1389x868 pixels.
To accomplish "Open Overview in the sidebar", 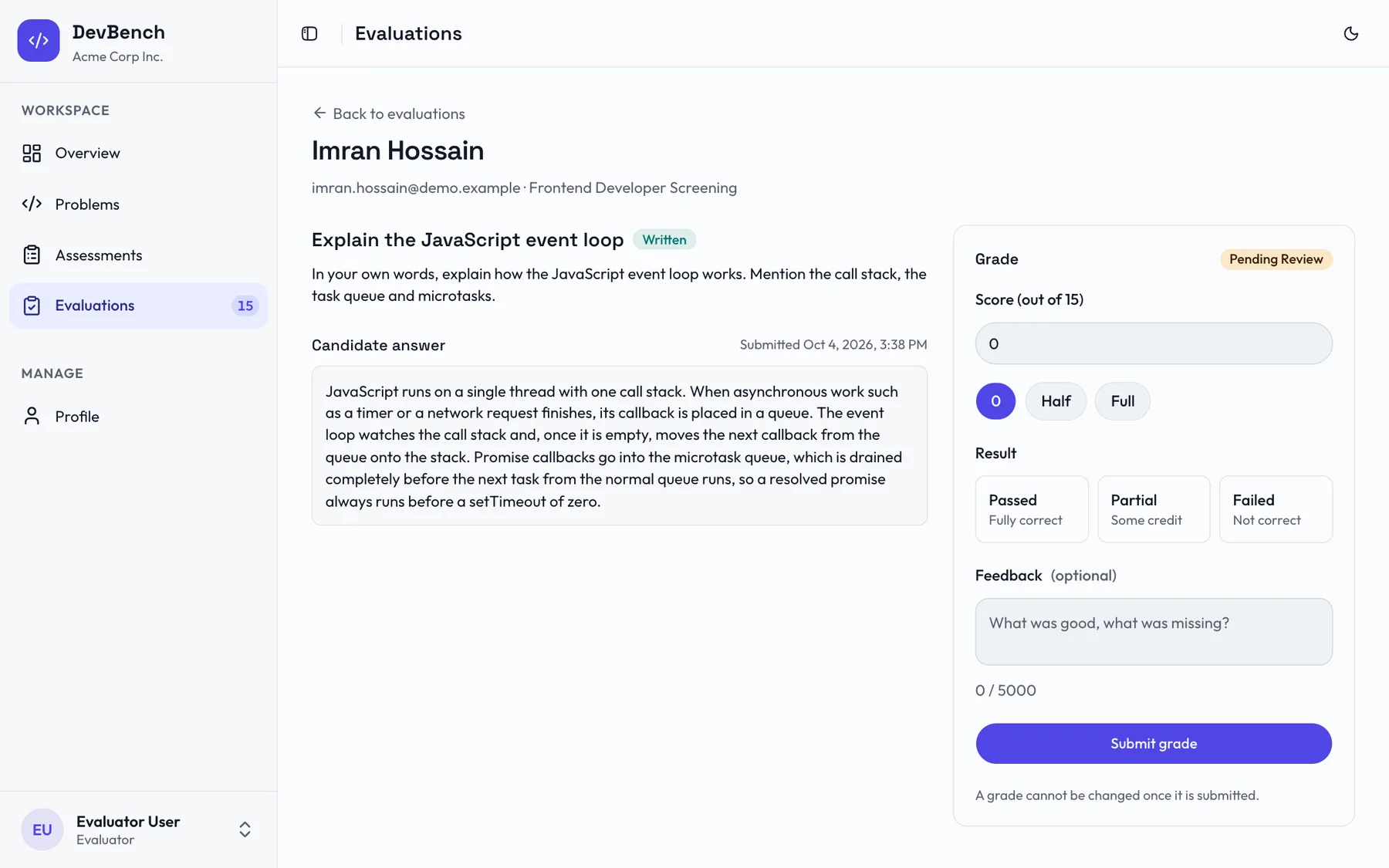I will (x=139, y=154).
